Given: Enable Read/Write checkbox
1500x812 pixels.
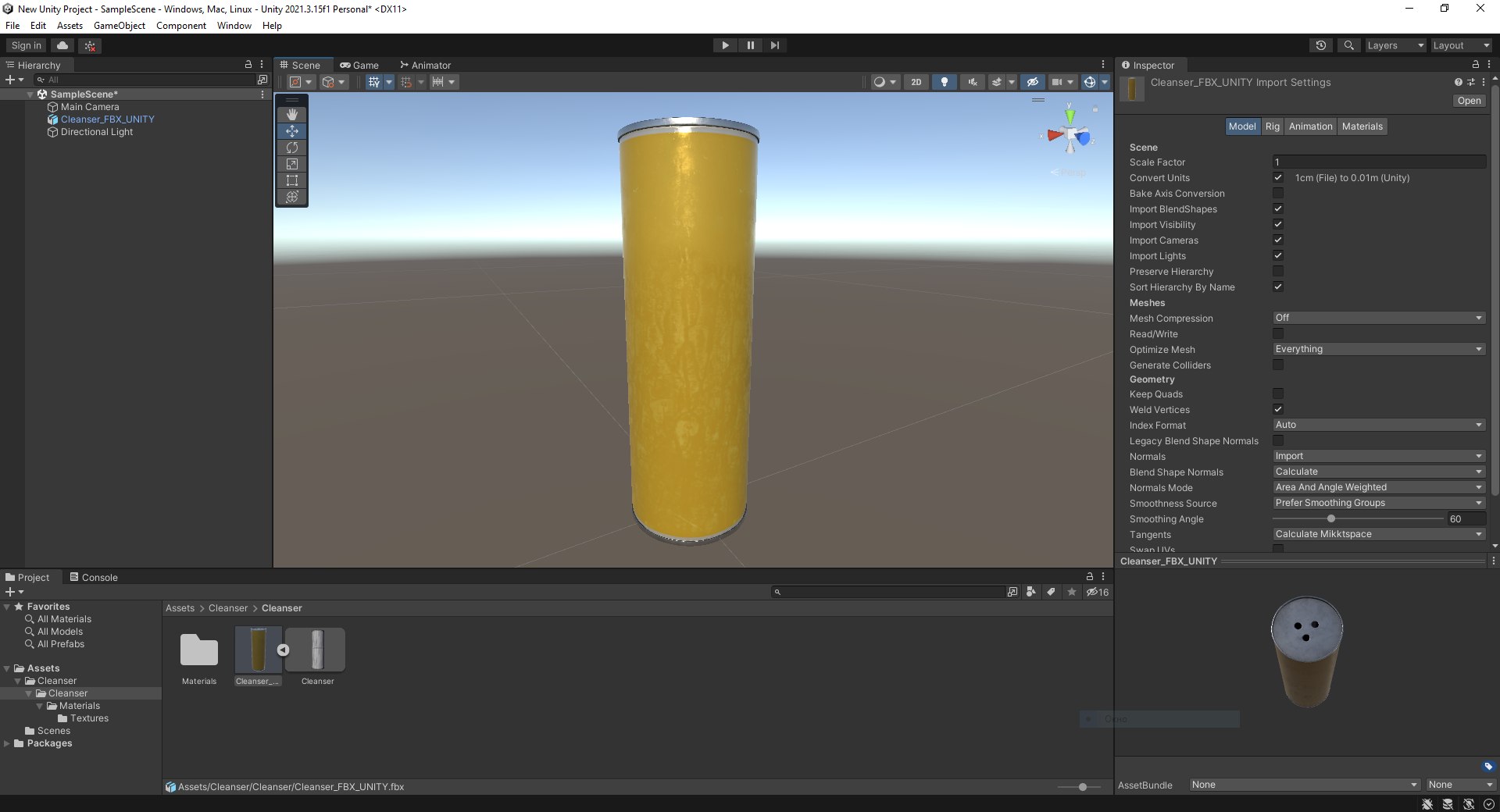Looking at the screenshot, I should click(1278, 334).
